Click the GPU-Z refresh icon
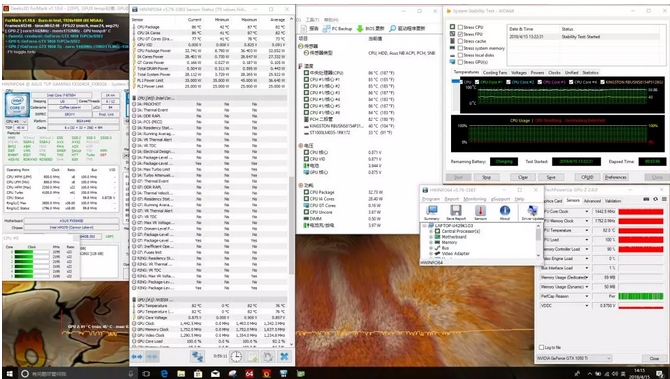Image resolution: width=670 pixels, height=379 pixels. click(x=655, y=200)
